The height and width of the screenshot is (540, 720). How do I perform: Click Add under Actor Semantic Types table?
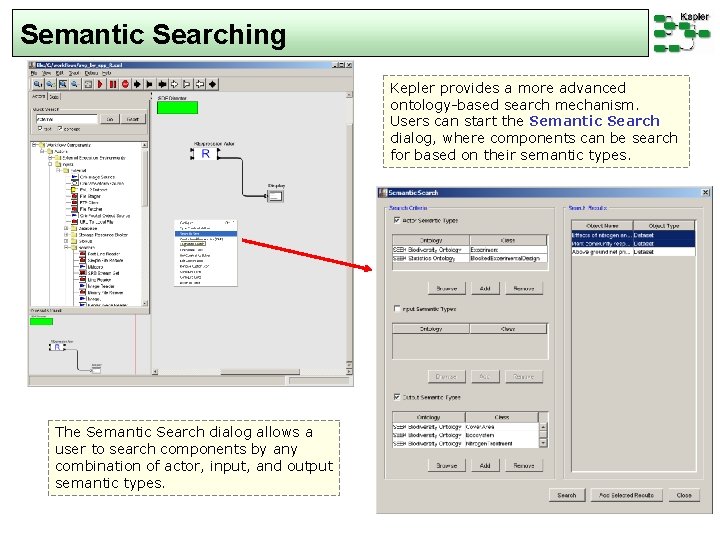tap(485, 288)
